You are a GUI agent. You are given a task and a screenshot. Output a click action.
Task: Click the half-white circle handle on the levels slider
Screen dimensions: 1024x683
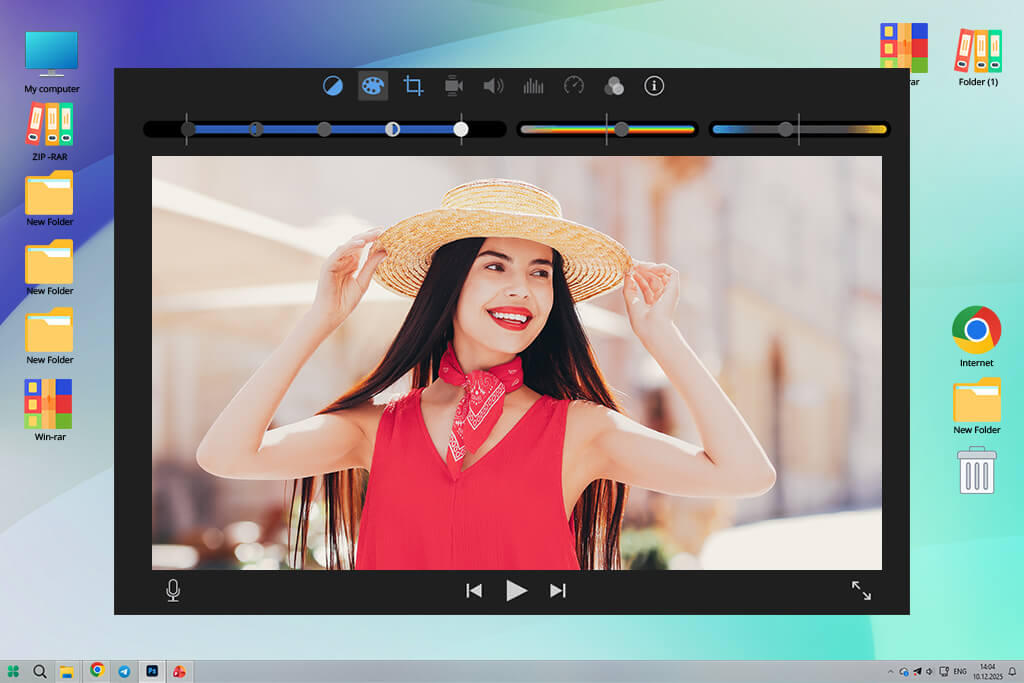[392, 129]
